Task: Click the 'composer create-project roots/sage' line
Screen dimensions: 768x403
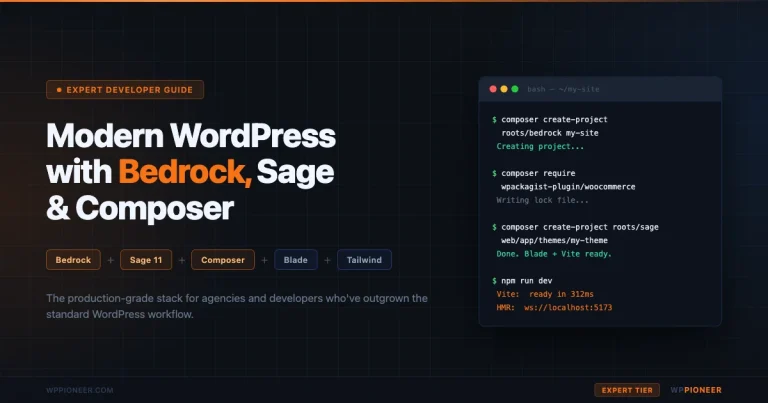Action: (576, 227)
